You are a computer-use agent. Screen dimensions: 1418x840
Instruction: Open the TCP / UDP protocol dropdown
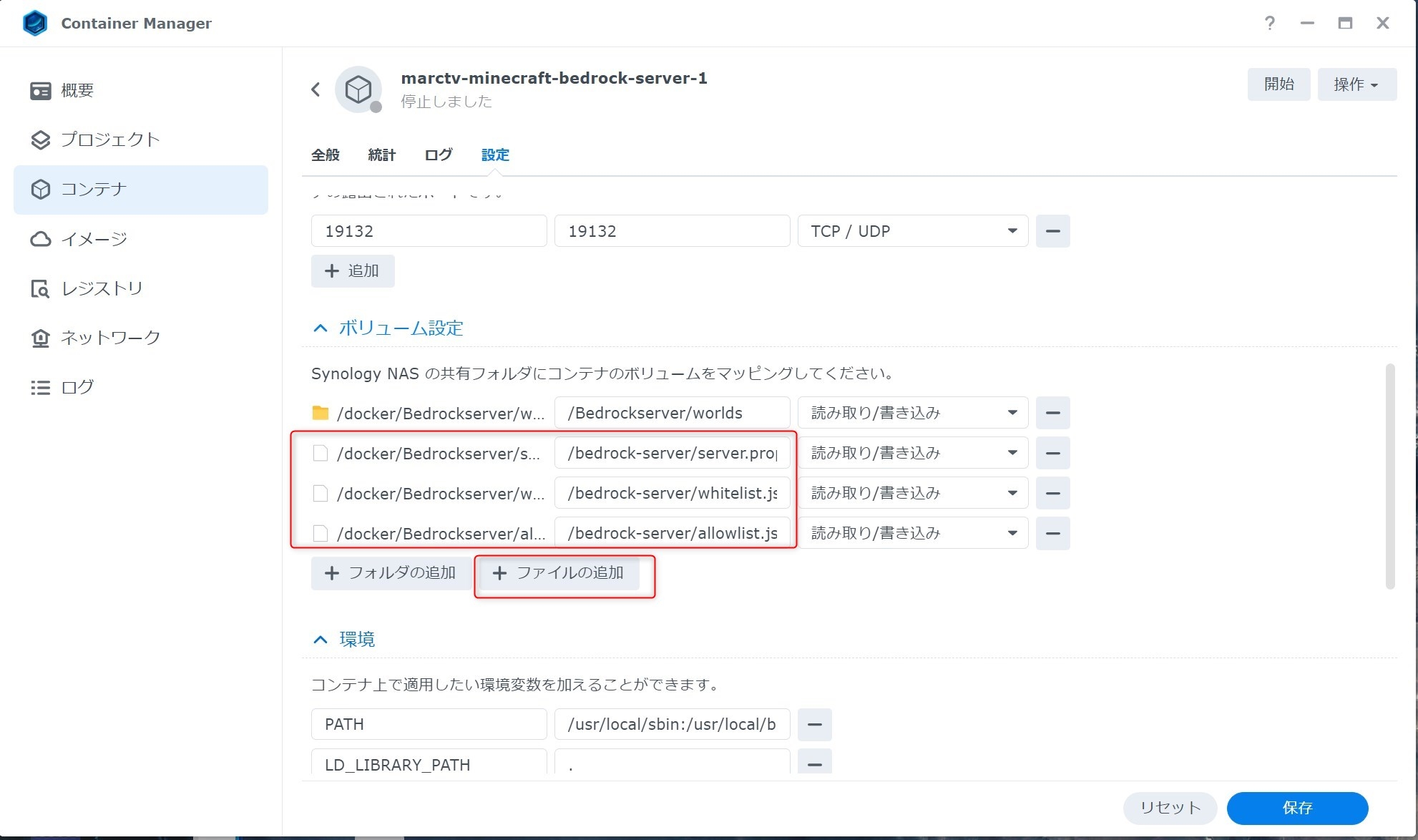pyautogui.click(x=913, y=231)
